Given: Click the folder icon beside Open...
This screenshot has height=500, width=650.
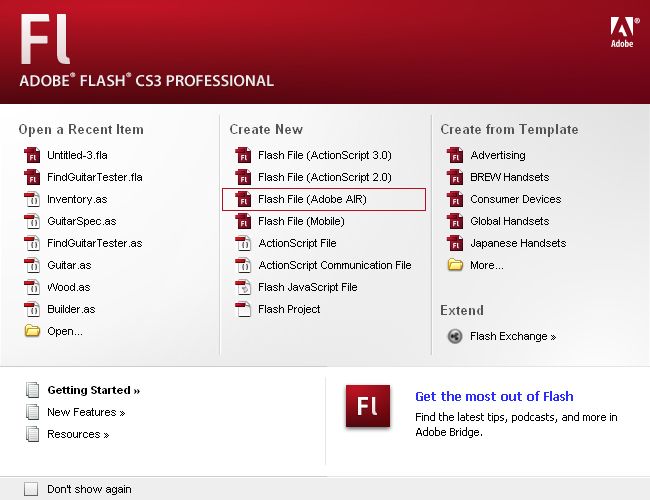Looking at the screenshot, I should coord(32,331).
